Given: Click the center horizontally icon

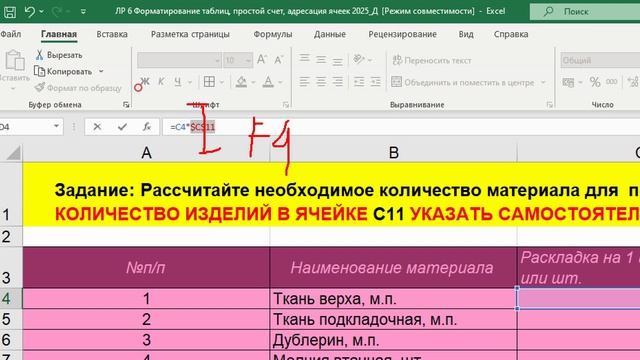Looking at the screenshot, I should (x=321, y=82).
